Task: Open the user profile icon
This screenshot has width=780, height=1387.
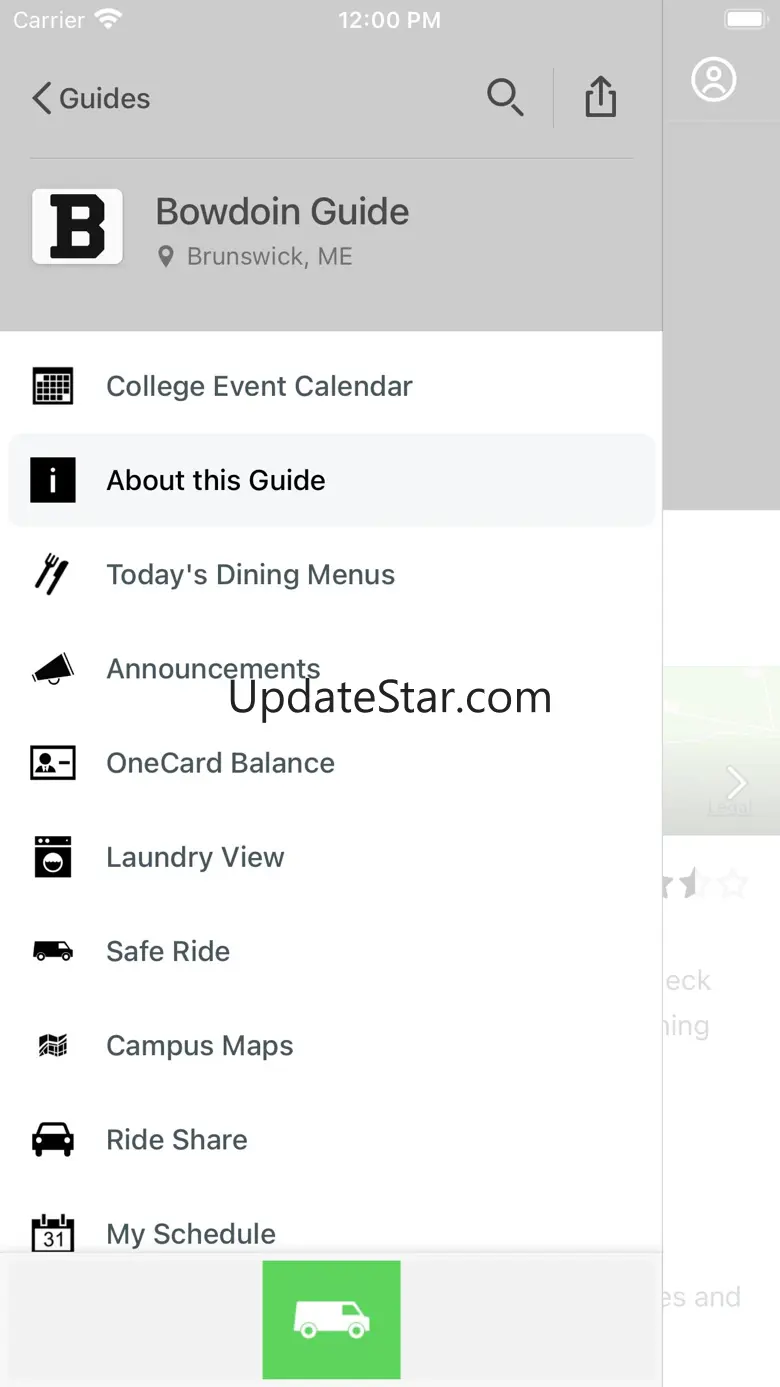Action: click(x=714, y=79)
